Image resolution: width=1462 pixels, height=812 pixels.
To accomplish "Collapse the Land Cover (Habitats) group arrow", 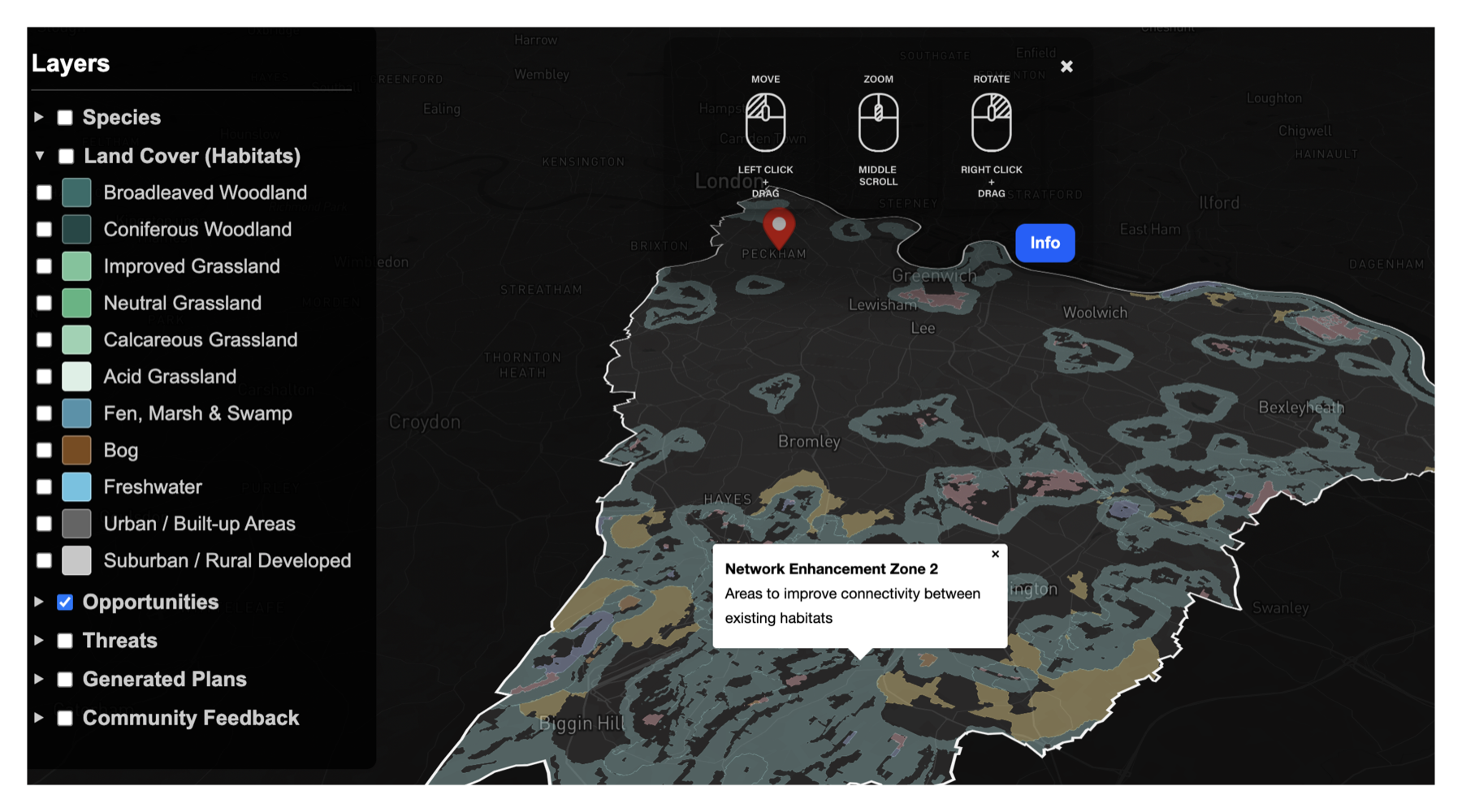I will (x=39, y=155).
